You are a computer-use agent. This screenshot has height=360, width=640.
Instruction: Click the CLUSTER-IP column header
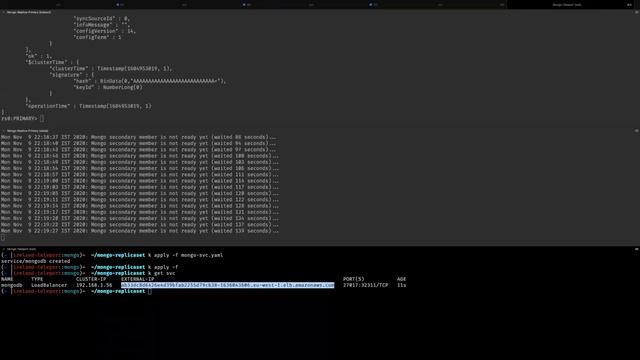(x=91, y=279)
